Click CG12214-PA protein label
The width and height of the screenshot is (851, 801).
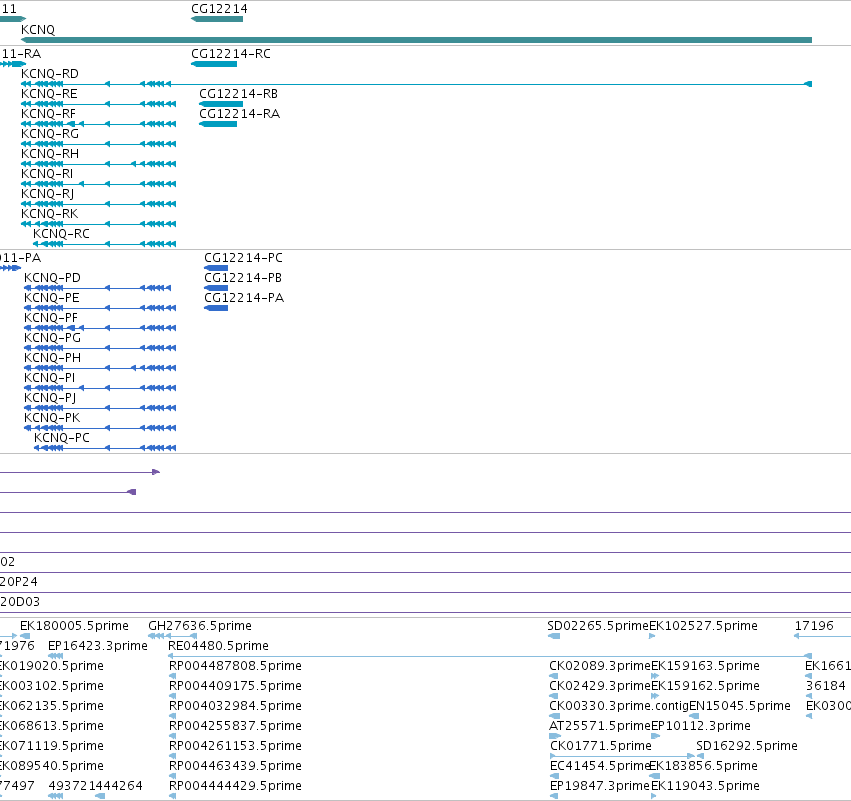coord(244,298)
